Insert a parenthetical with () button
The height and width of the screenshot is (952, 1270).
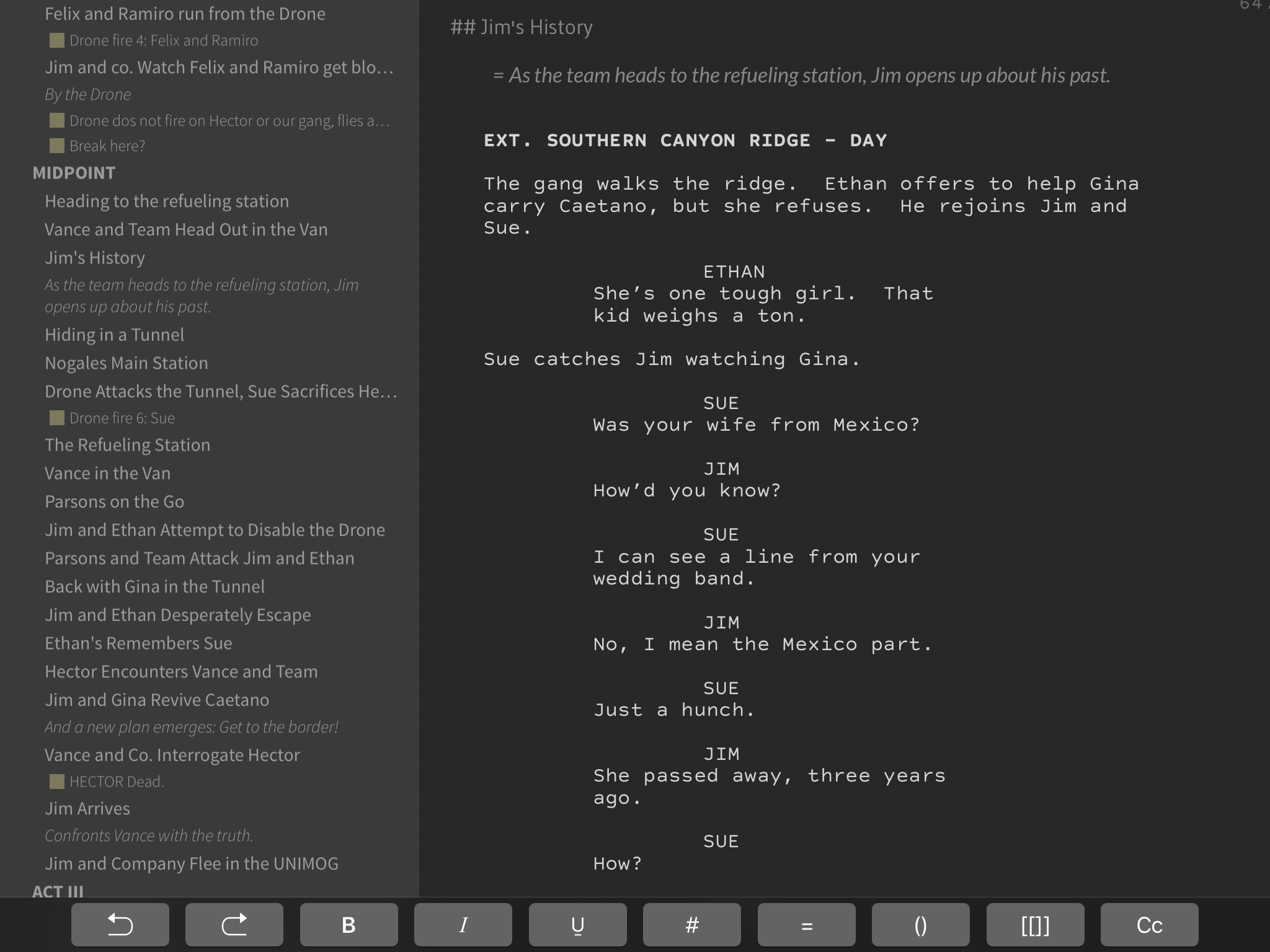click(x=920, y=925)
